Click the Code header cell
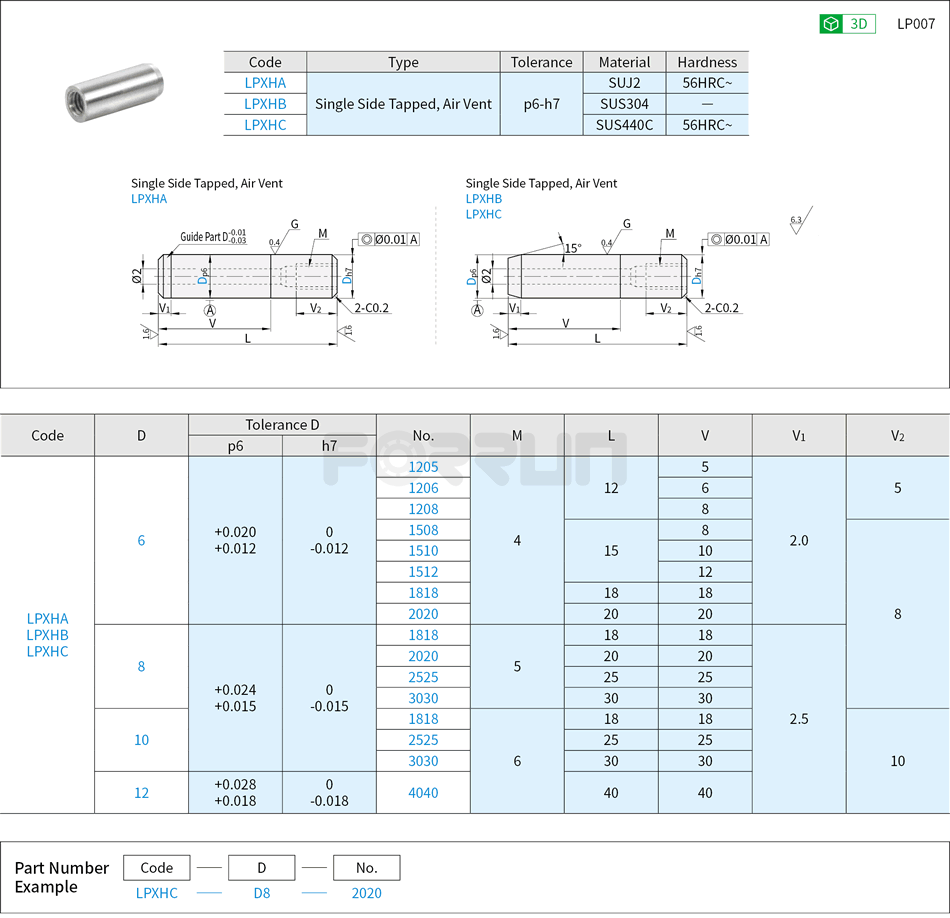 (47, 435)
